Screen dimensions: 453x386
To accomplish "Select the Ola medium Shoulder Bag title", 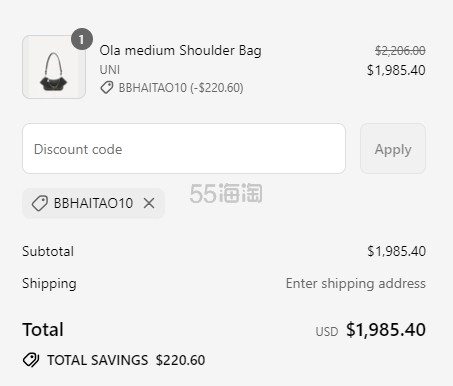I will [180, 51].
